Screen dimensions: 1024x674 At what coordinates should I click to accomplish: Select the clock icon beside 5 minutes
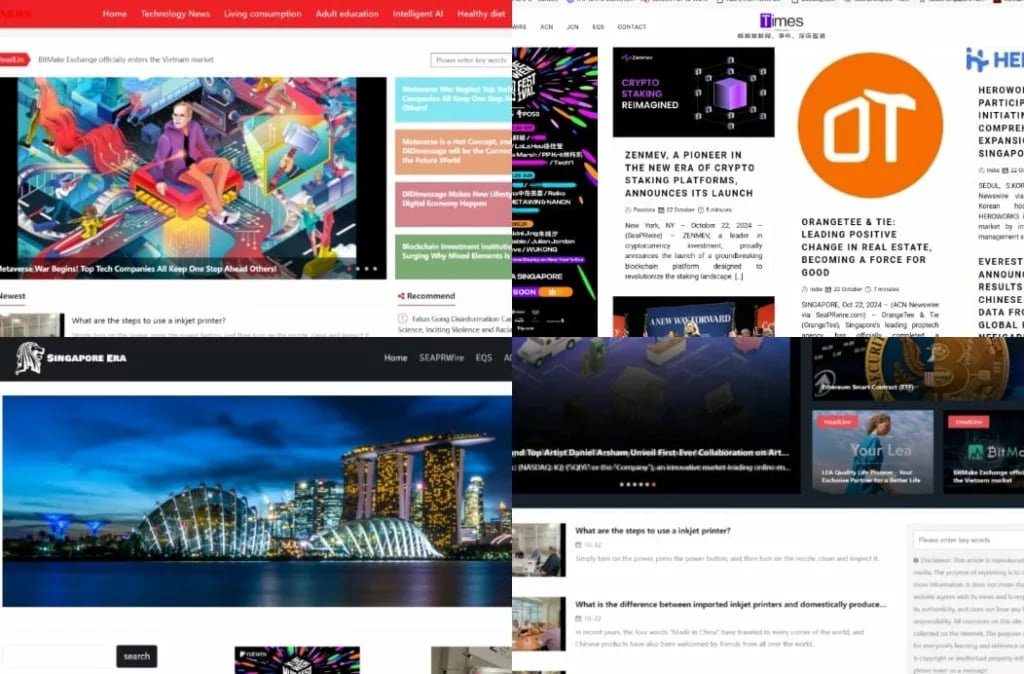click(701, 210)
